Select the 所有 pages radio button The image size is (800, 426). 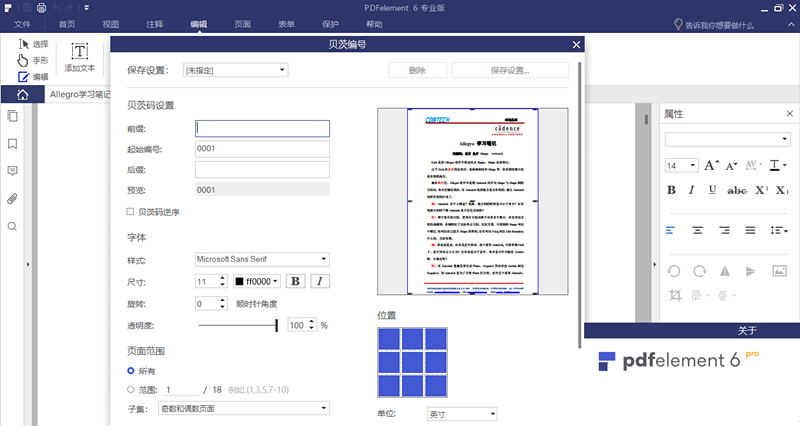point(131,371)
